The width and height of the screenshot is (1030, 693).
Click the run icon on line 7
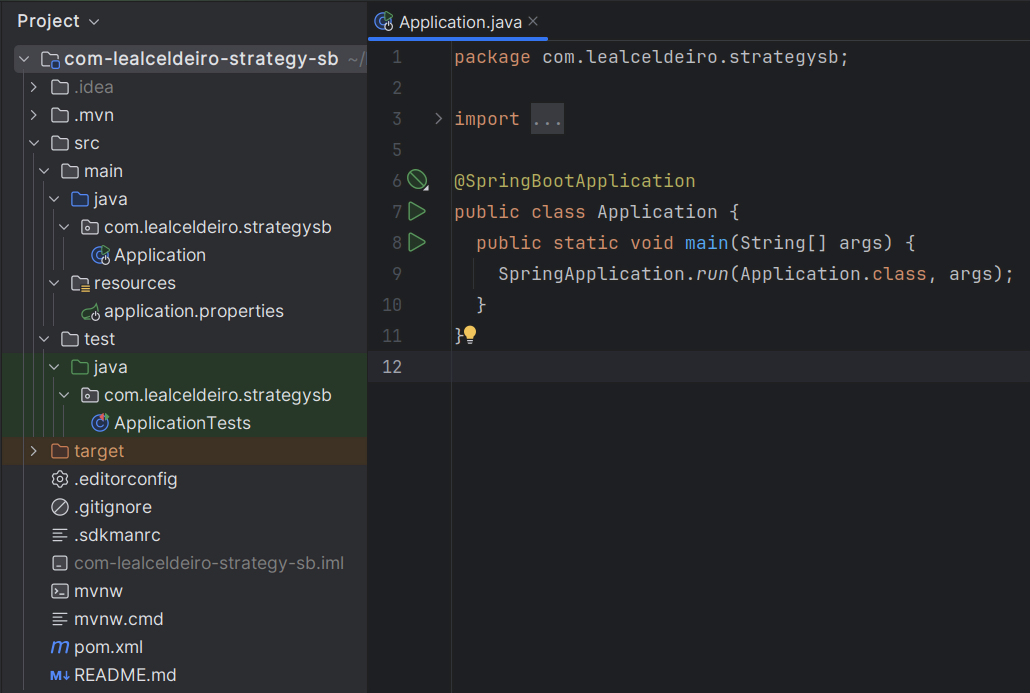tap(417, 211)
